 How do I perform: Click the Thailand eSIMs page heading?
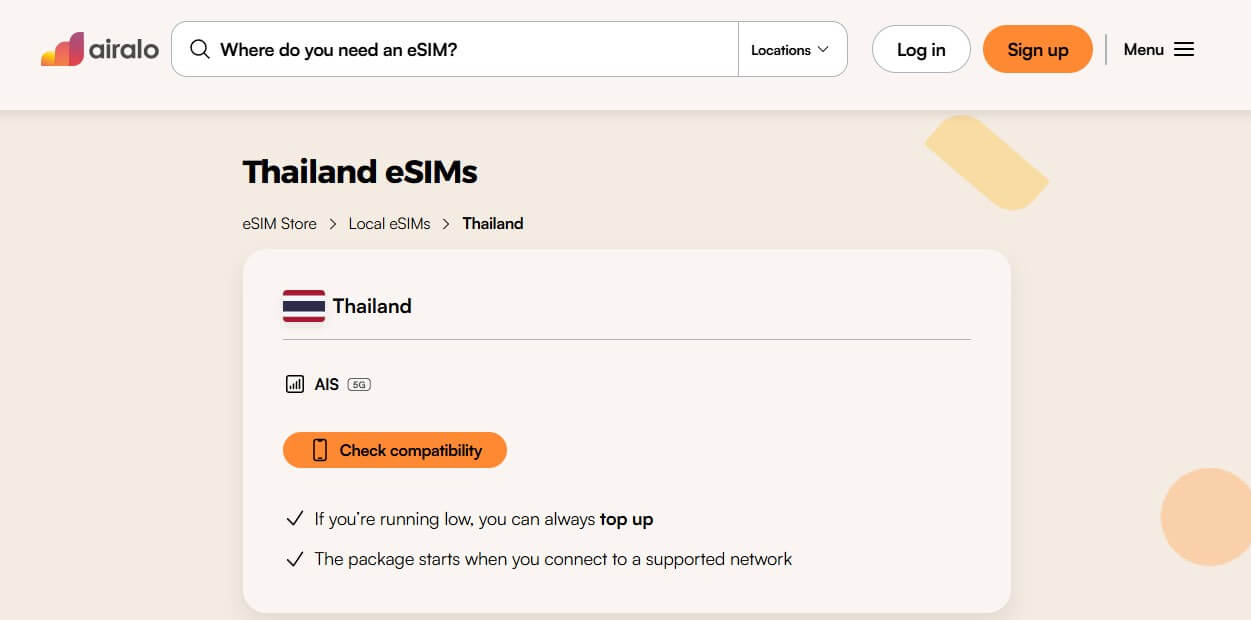coord(360,171)
